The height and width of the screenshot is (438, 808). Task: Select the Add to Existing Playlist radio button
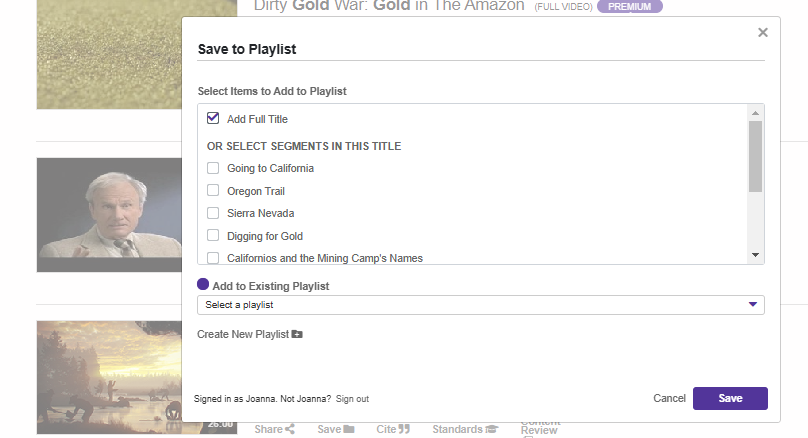click(x=203, y=285)
